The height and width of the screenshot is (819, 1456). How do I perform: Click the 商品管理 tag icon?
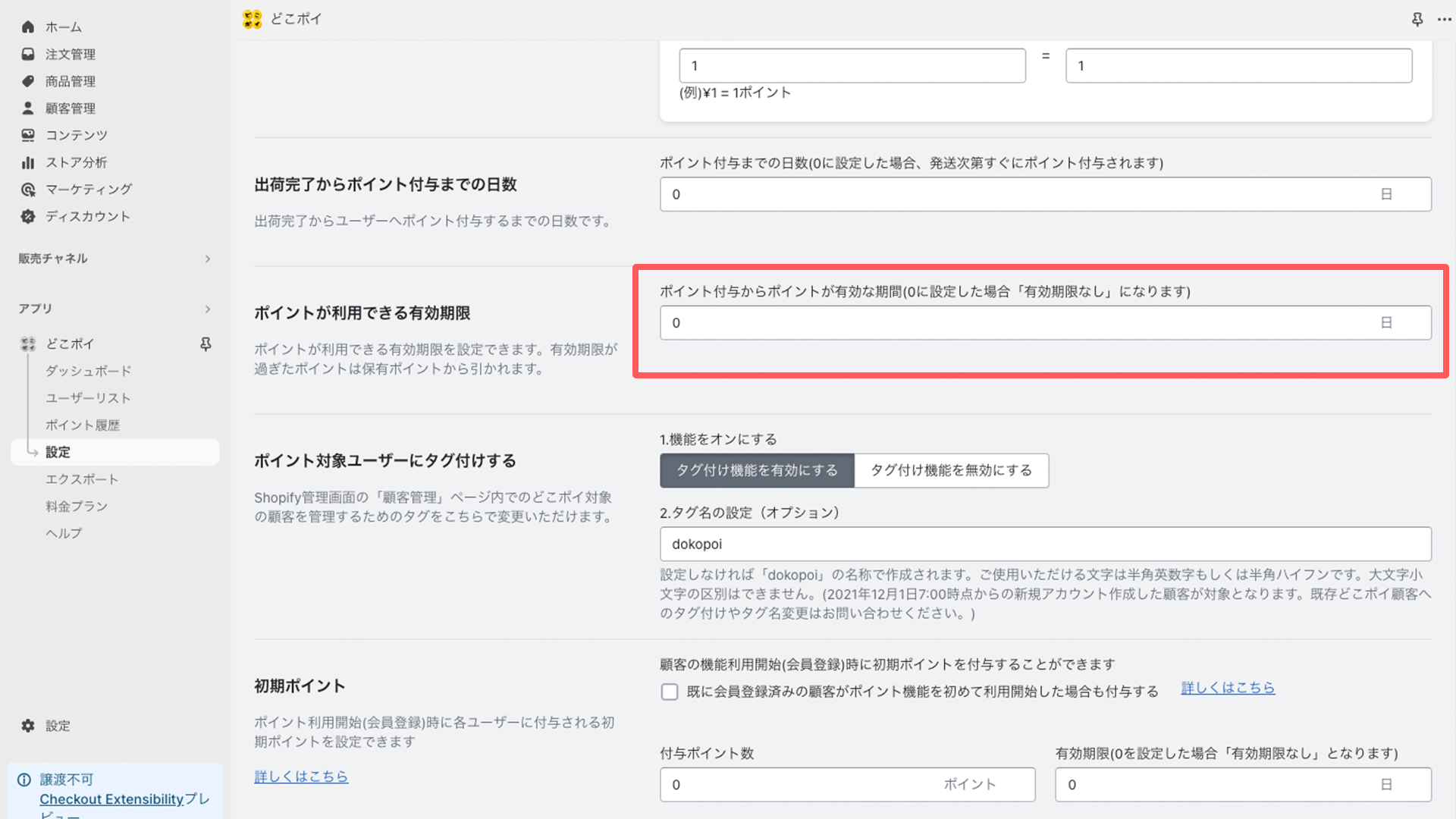(28, 81)
